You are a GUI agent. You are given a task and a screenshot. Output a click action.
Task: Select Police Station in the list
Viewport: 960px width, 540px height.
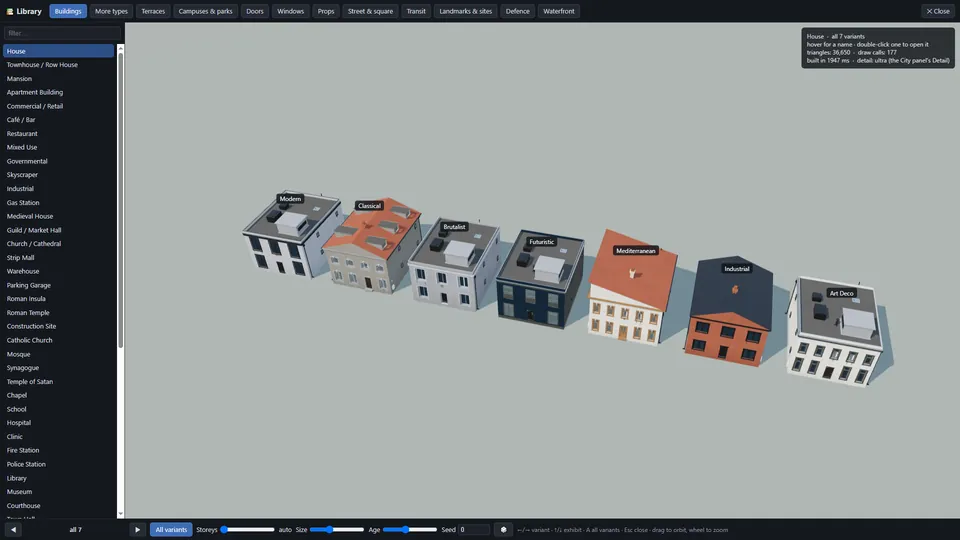(x=59, y=464)
